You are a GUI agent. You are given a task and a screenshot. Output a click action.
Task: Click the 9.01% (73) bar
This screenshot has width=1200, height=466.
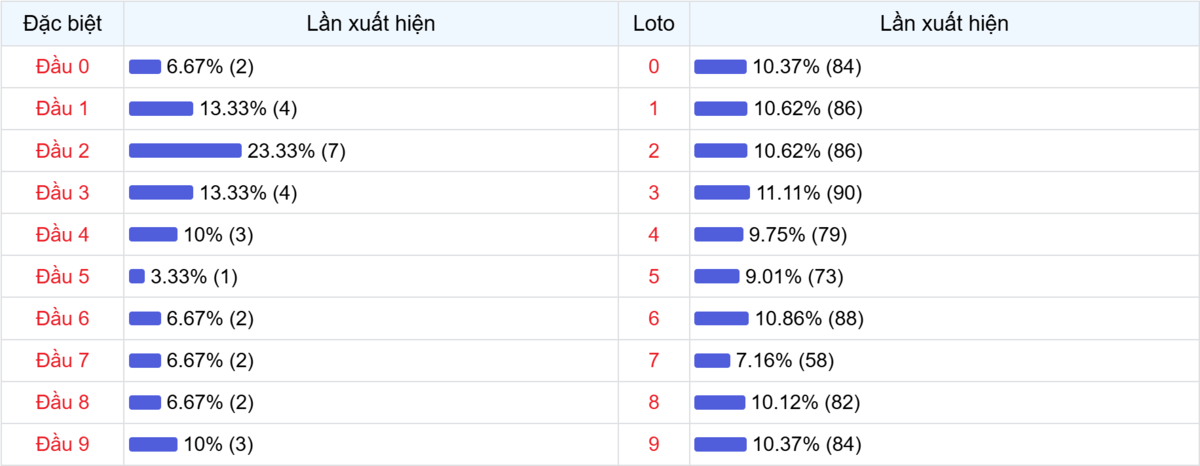(717, 277)
